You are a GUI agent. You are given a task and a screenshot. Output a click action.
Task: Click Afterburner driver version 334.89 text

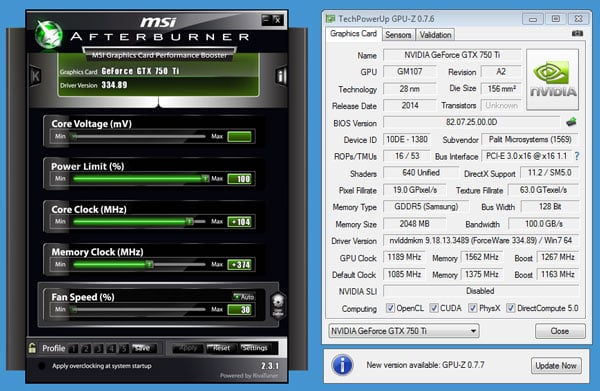114,85
